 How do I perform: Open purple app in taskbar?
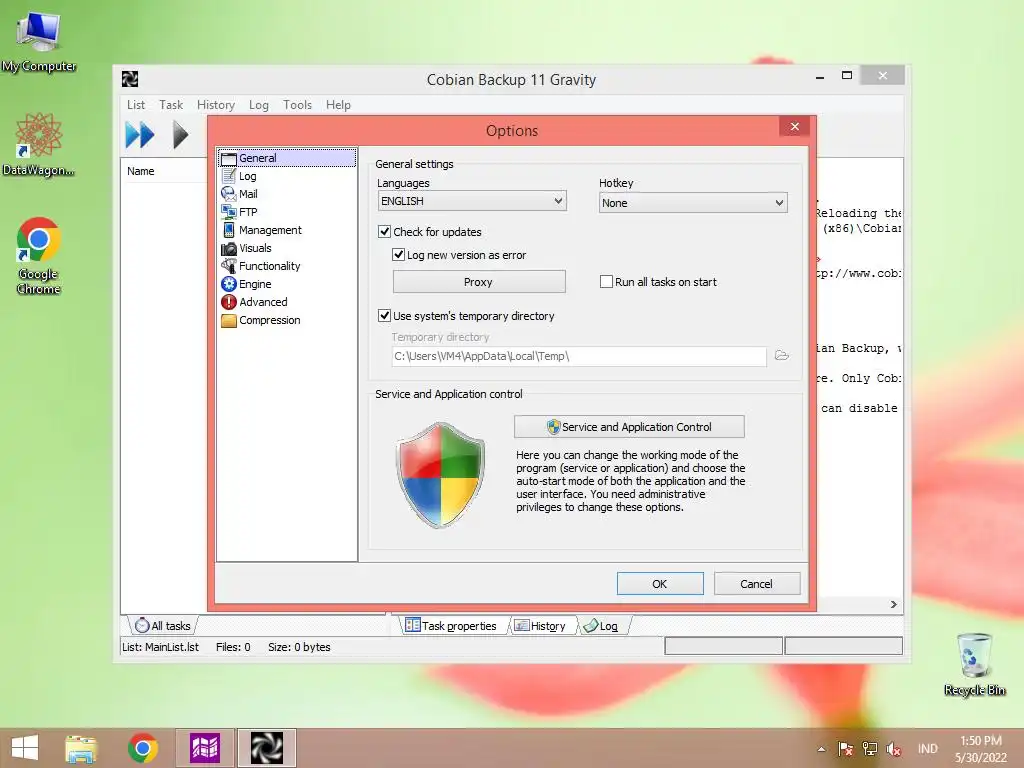tap(204, 748)
